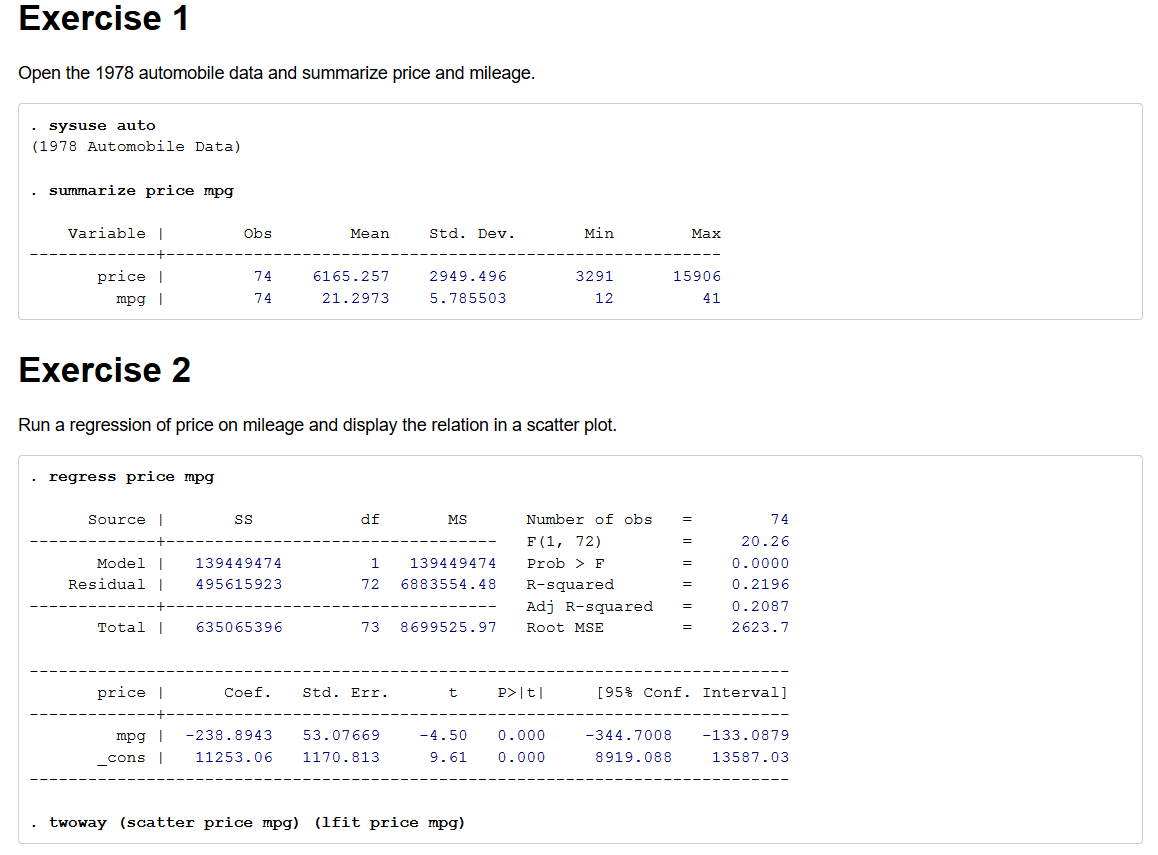This screenshot has width=1158, height=855.
Task: Click the Root MSE value 2623.7
Action: coord(760,628)
